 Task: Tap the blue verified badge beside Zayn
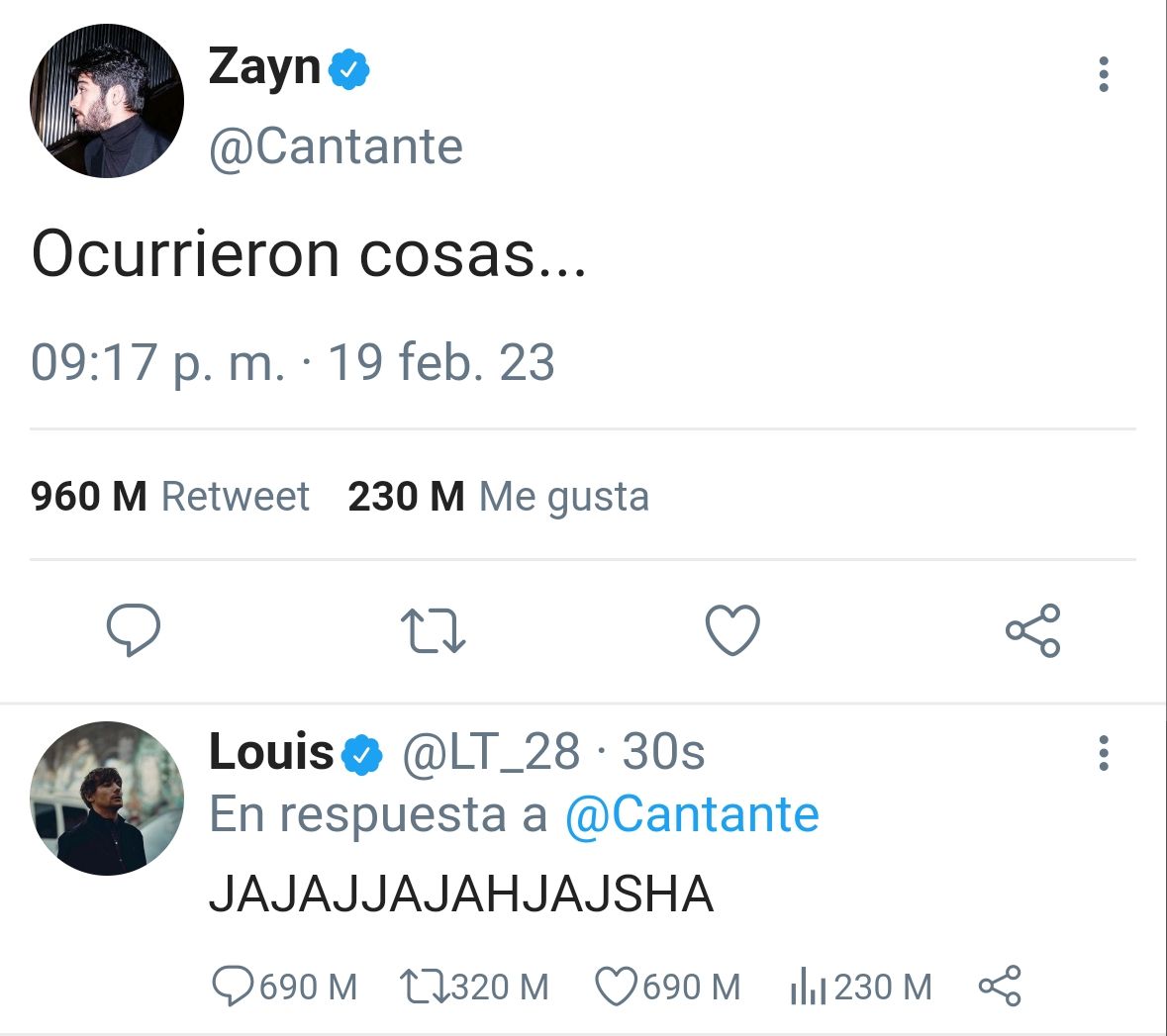click(349, 69)
